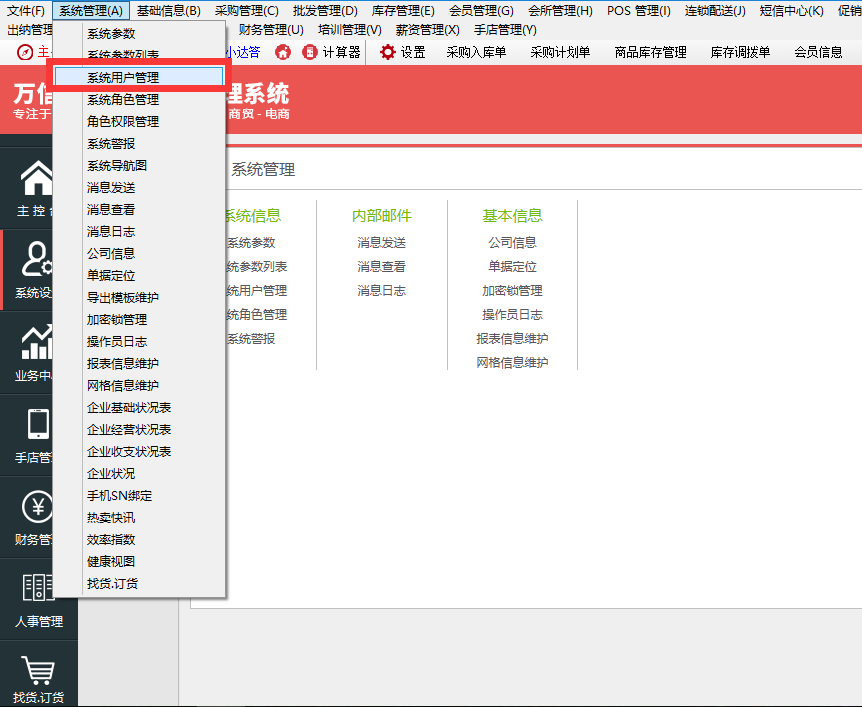
Task: Open the 基础信息(B) menu
Action: click(x=169, y=11)
